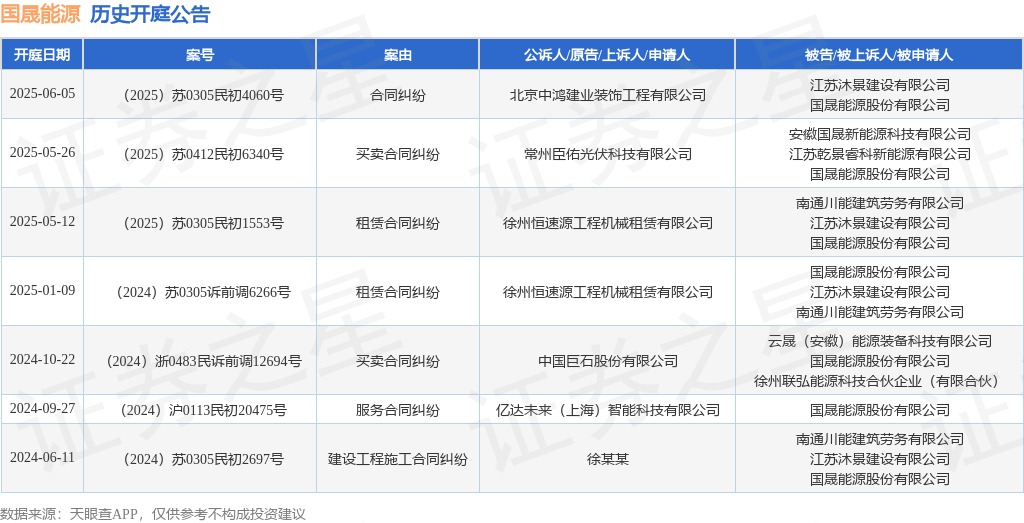Viewport: 1024px width, 523px height.
Task: Click 国晟能源股份有限公司 in the 2025-01-09 row
Action: [880, 272]
